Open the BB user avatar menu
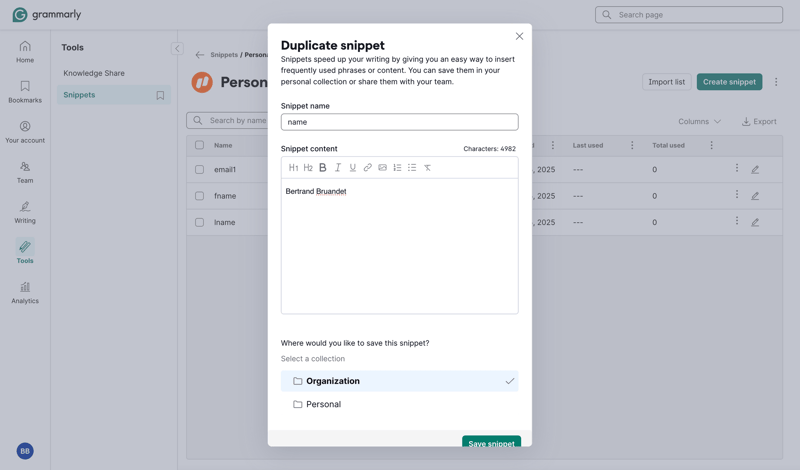 [25, 451]
